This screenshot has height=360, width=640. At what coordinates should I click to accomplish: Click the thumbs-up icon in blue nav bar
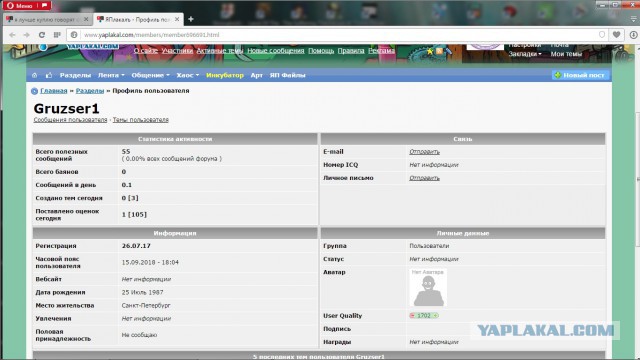coord(49,75)
